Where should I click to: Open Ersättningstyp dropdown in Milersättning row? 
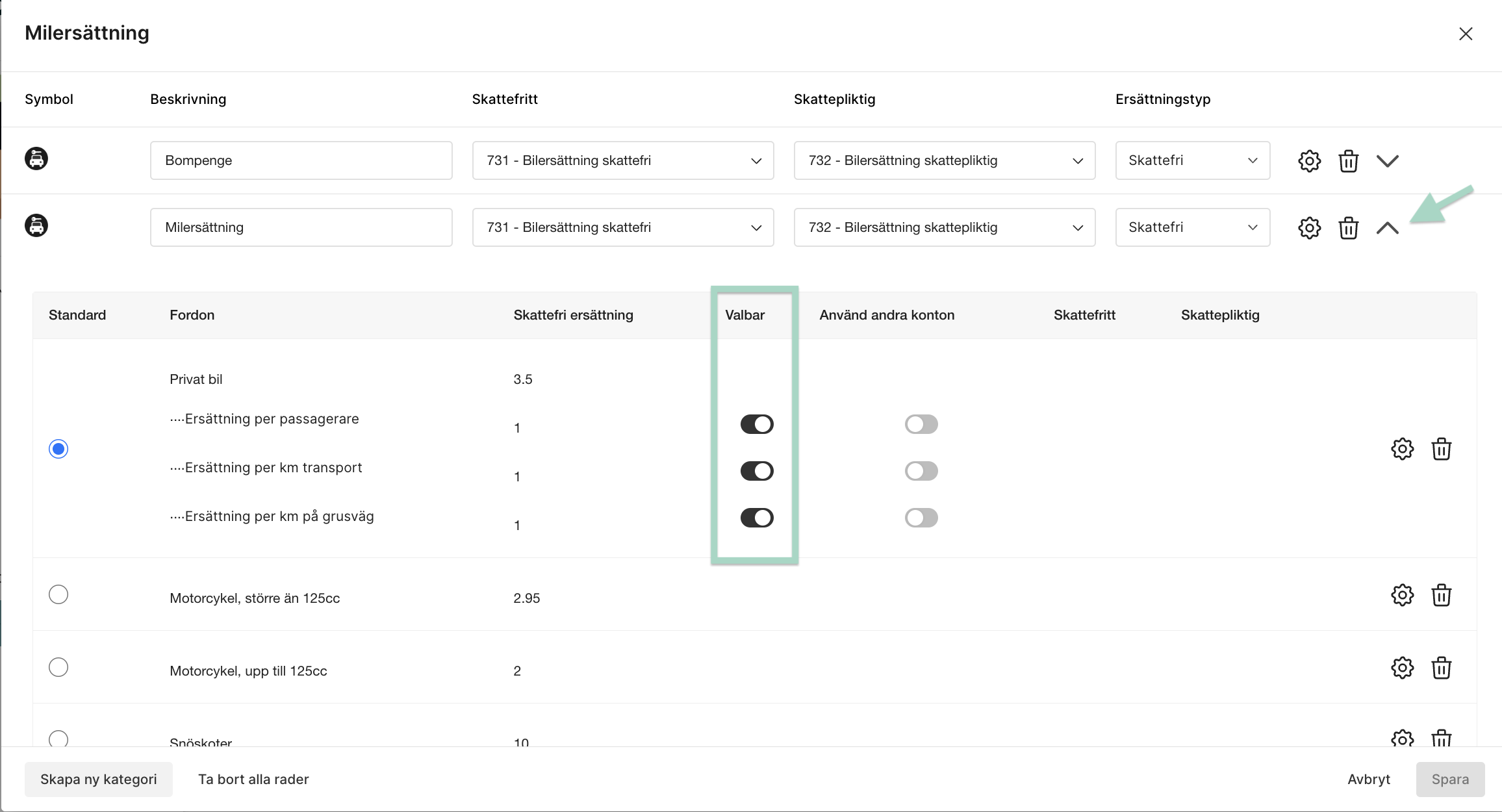(1193, 227)
